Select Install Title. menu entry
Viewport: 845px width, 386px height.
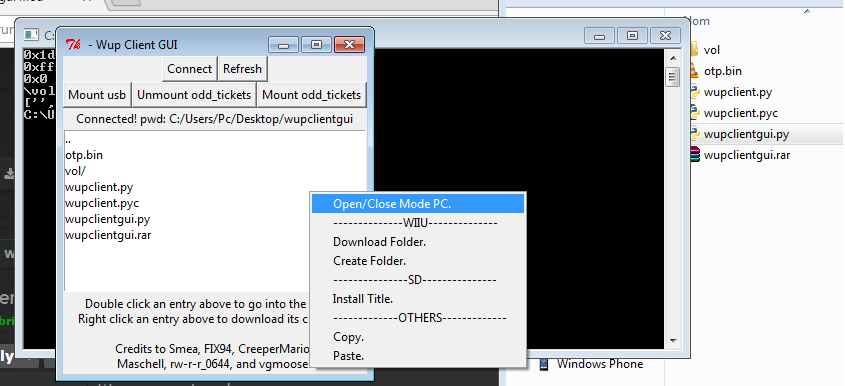click(x=363, y=299)
